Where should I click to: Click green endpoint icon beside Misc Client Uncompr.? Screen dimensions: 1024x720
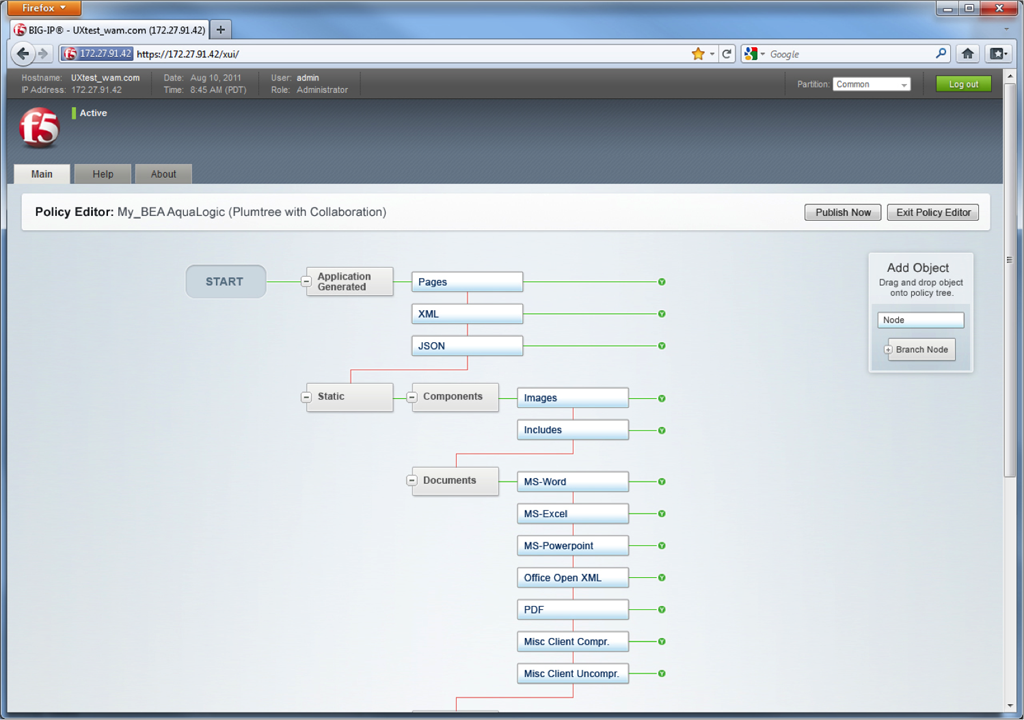(x=662, y=674)
